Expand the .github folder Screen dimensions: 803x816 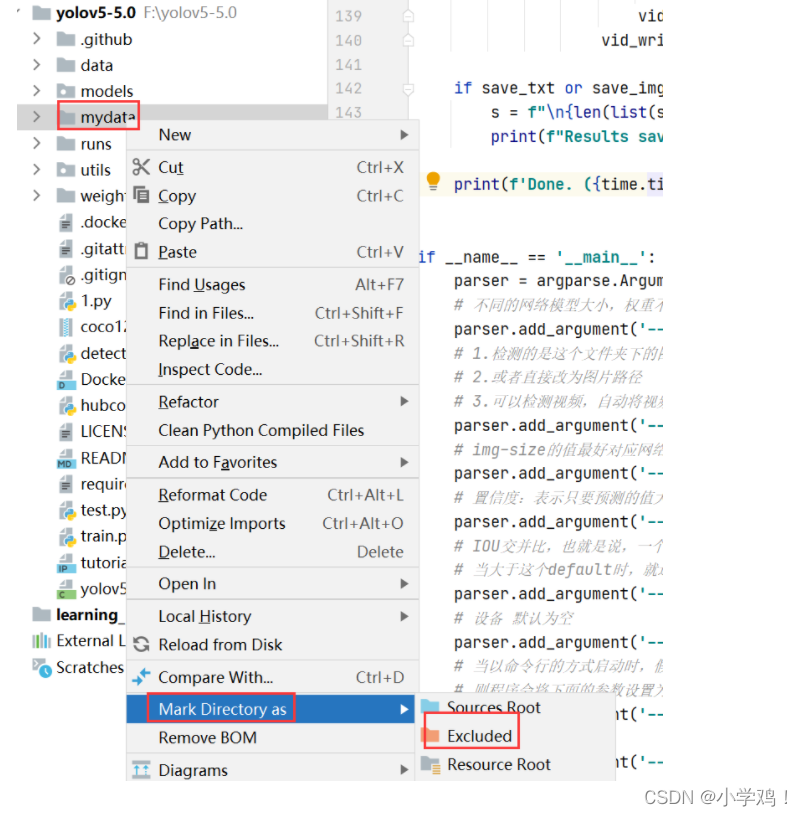(x=37, y=39)
